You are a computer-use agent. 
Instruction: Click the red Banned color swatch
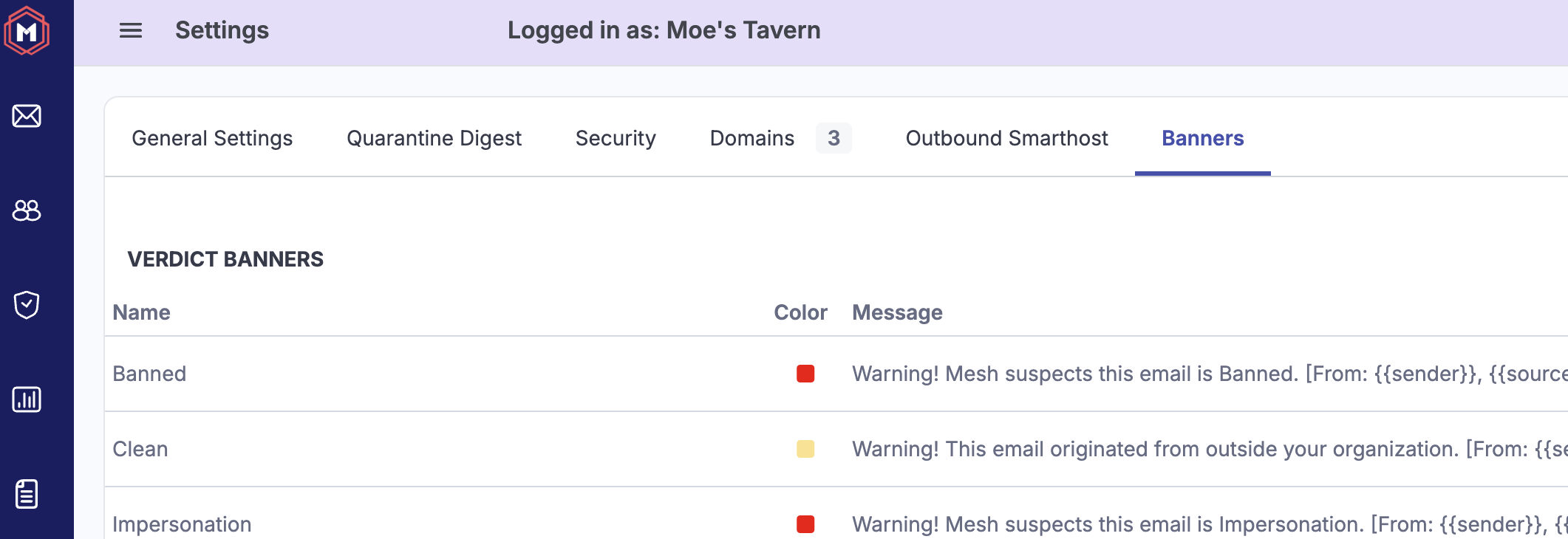point(805,374)
